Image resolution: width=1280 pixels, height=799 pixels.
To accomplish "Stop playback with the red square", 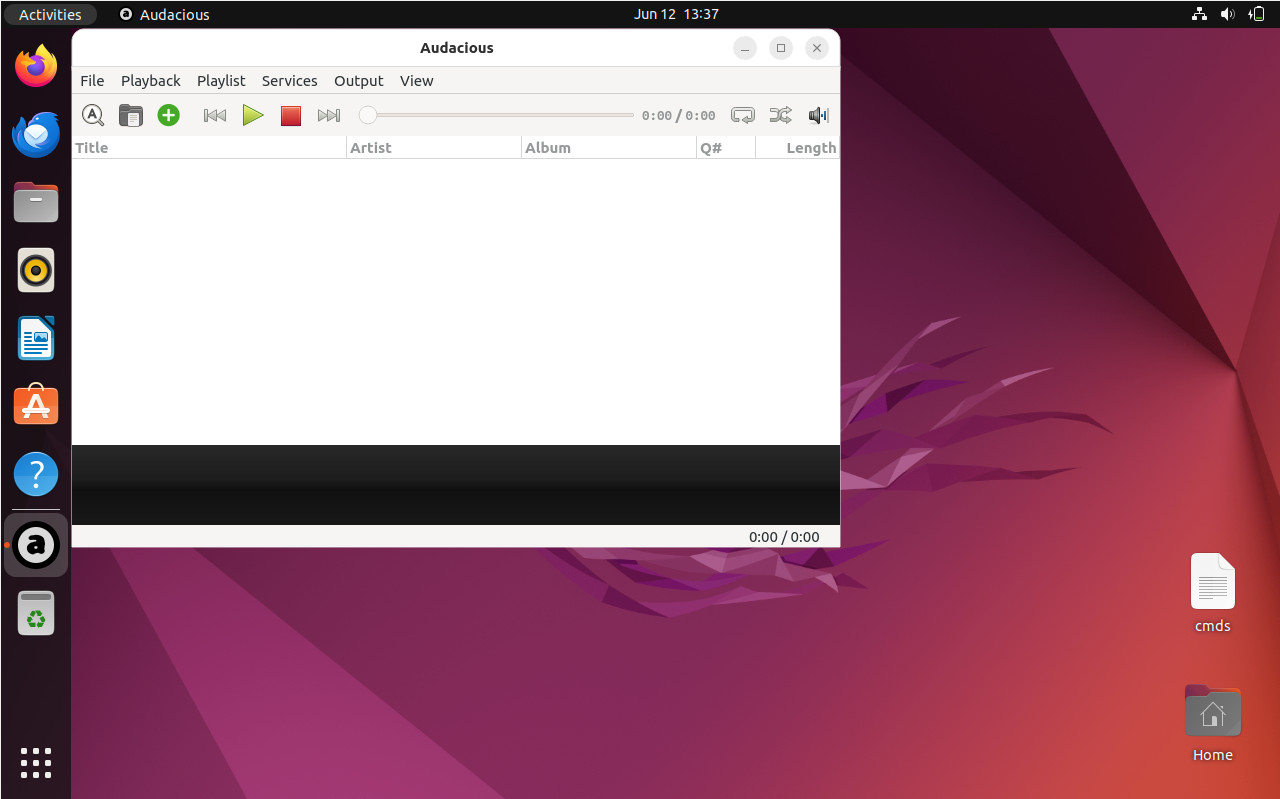I will (291, 116).
